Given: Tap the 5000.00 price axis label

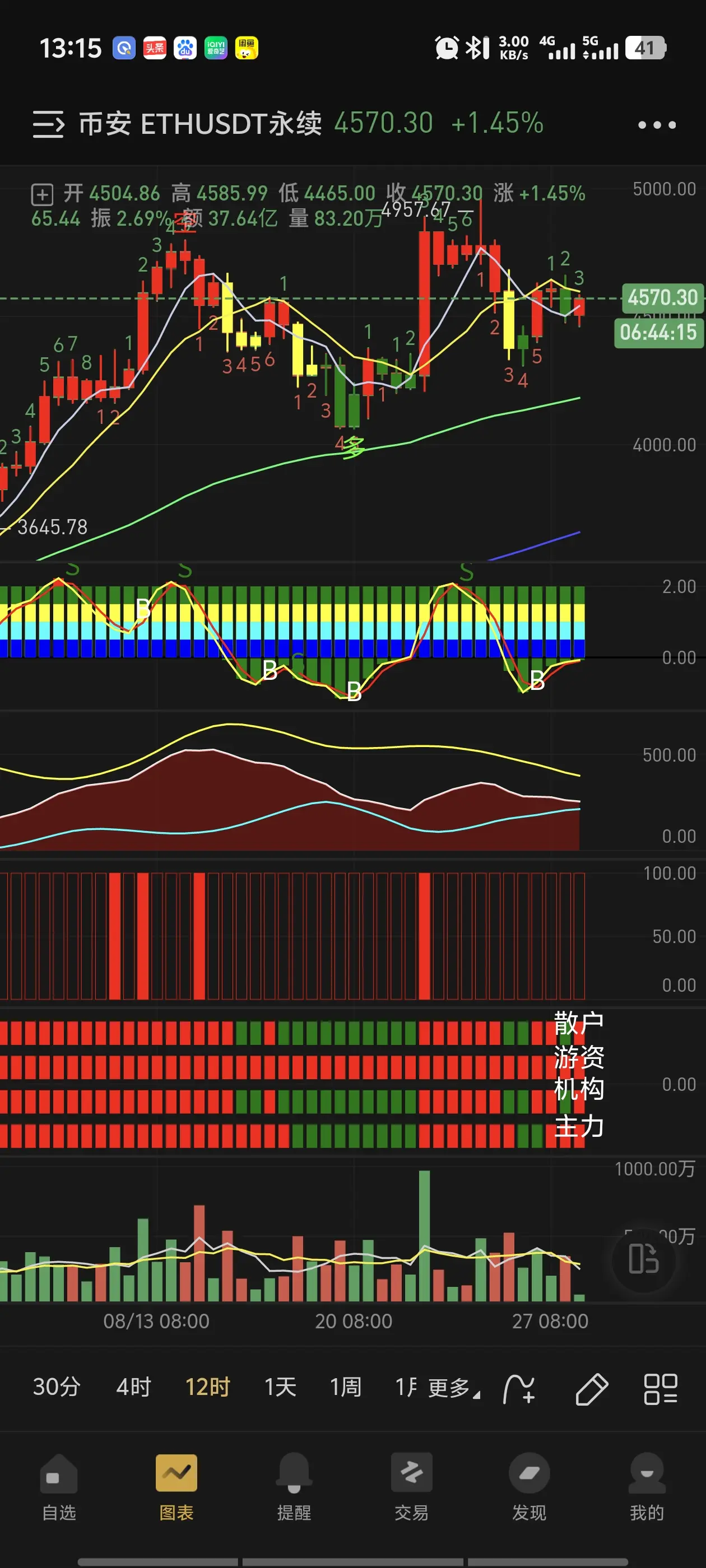Looking at the screenshot, I should pyautogui.click(x=664, y=189).
